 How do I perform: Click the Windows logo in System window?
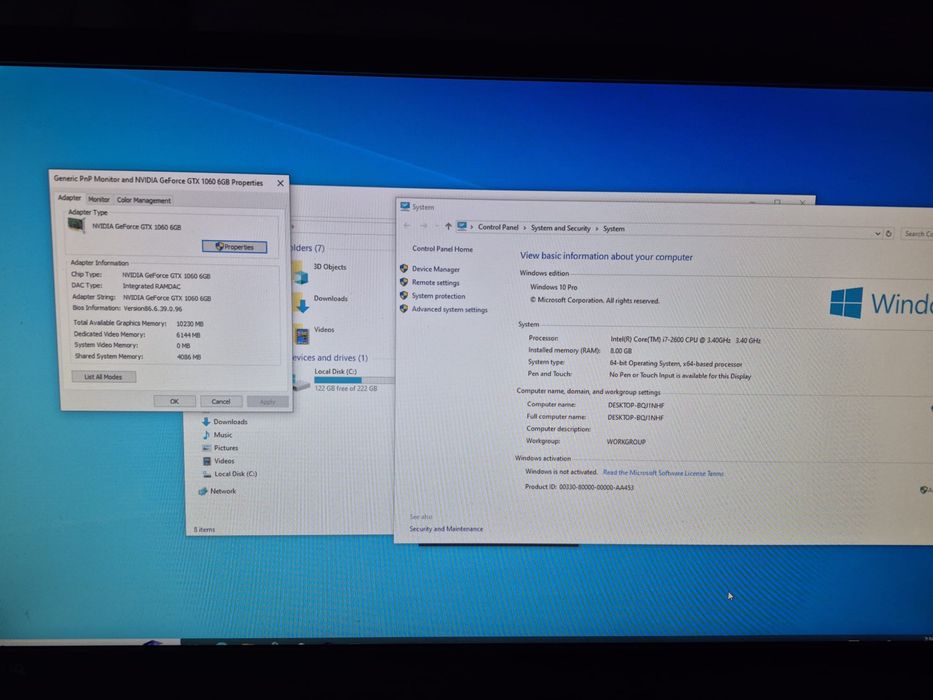point(846,303)
